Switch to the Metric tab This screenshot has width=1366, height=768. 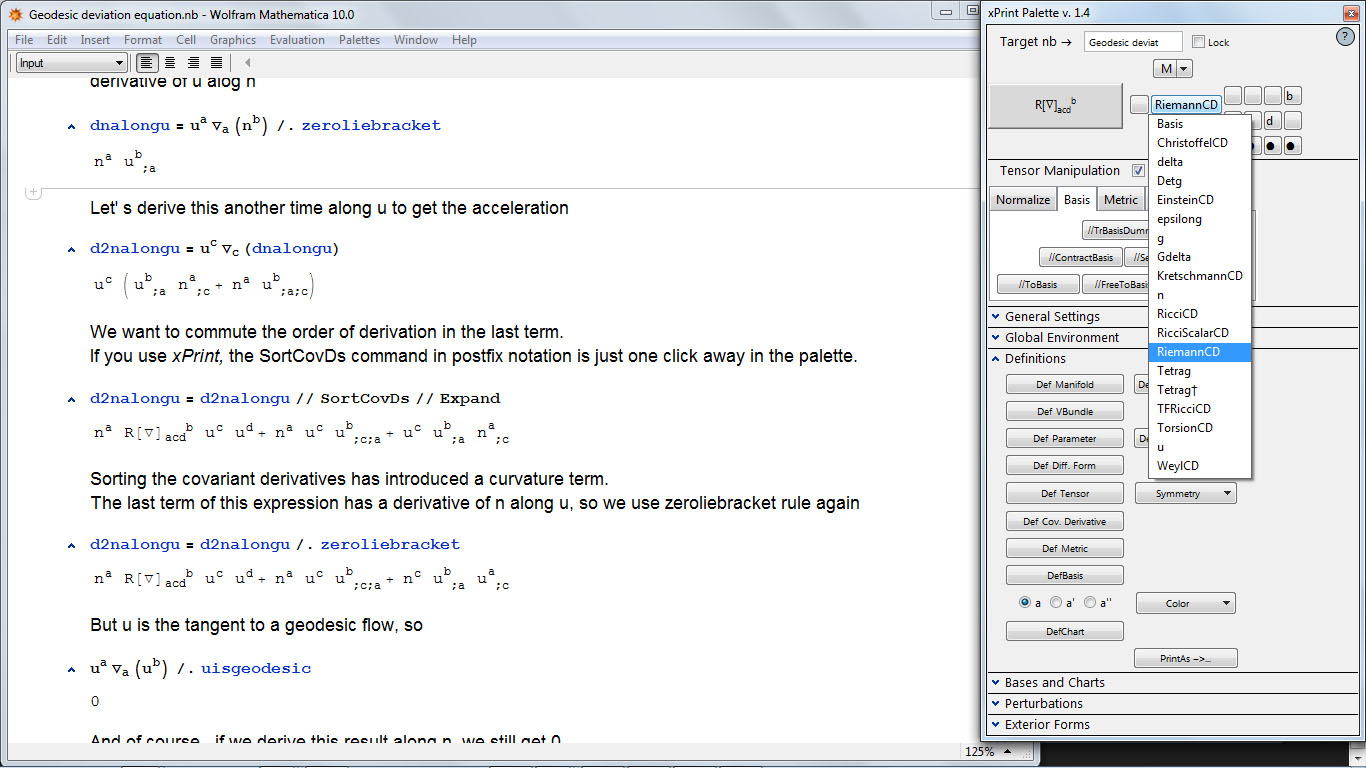(x=1121, y=200)
